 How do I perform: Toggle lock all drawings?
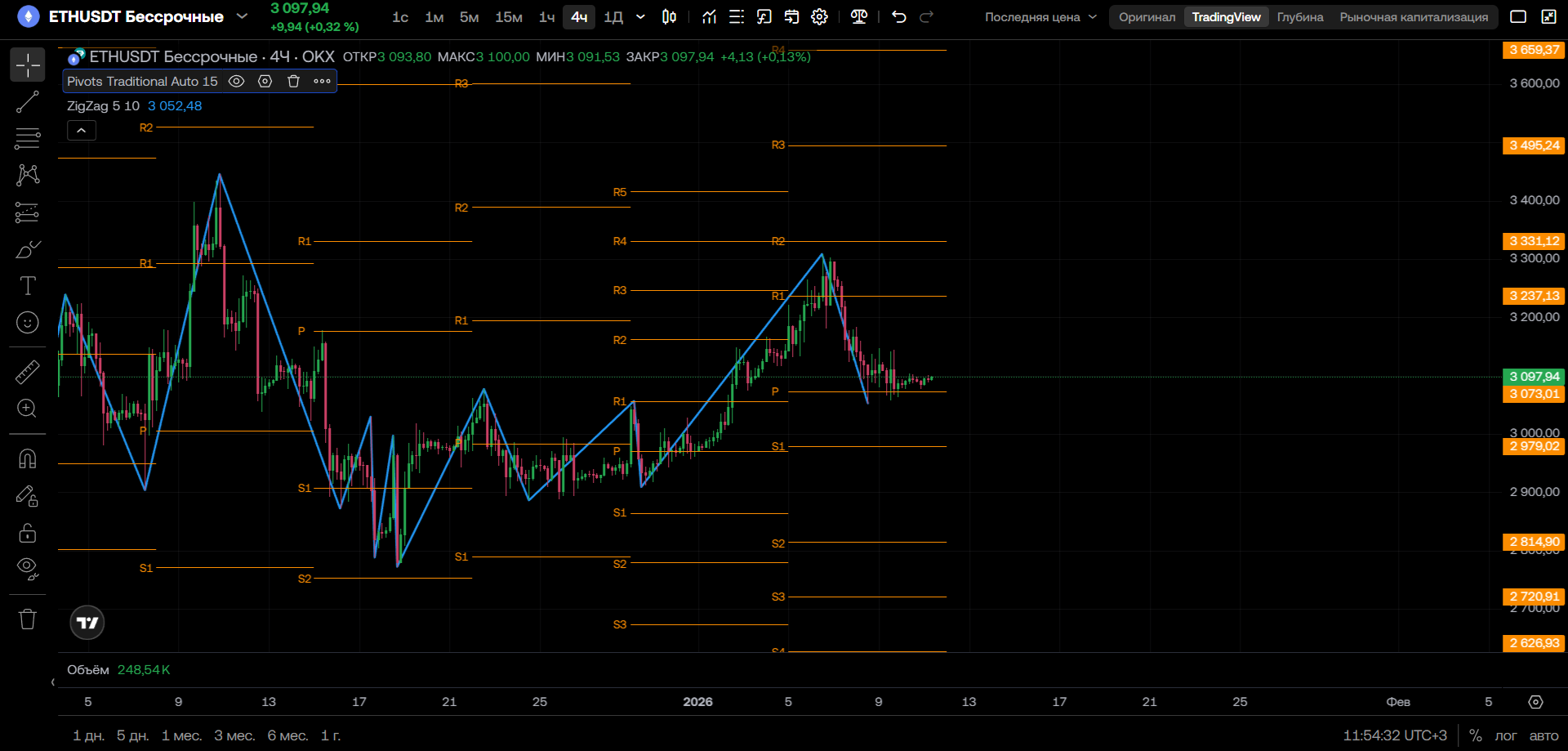tap(28, 533)
